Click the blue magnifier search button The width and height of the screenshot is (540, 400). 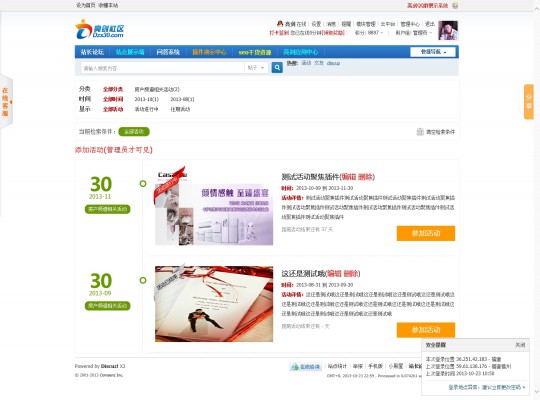click(277, 68)
